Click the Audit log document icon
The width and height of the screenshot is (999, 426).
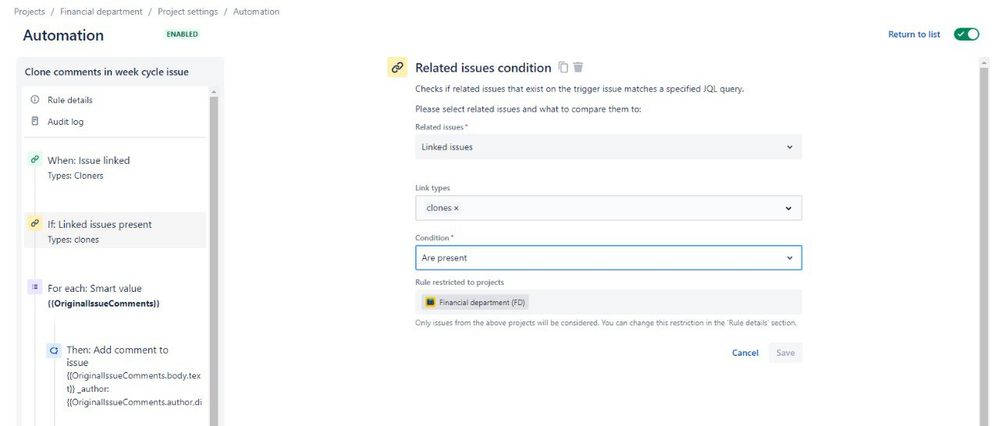click(35, 121)
